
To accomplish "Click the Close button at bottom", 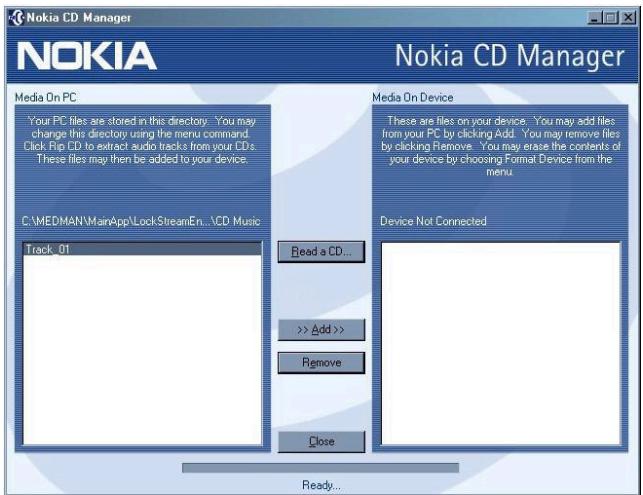I will pyautogui.click(x=321, y=442).
